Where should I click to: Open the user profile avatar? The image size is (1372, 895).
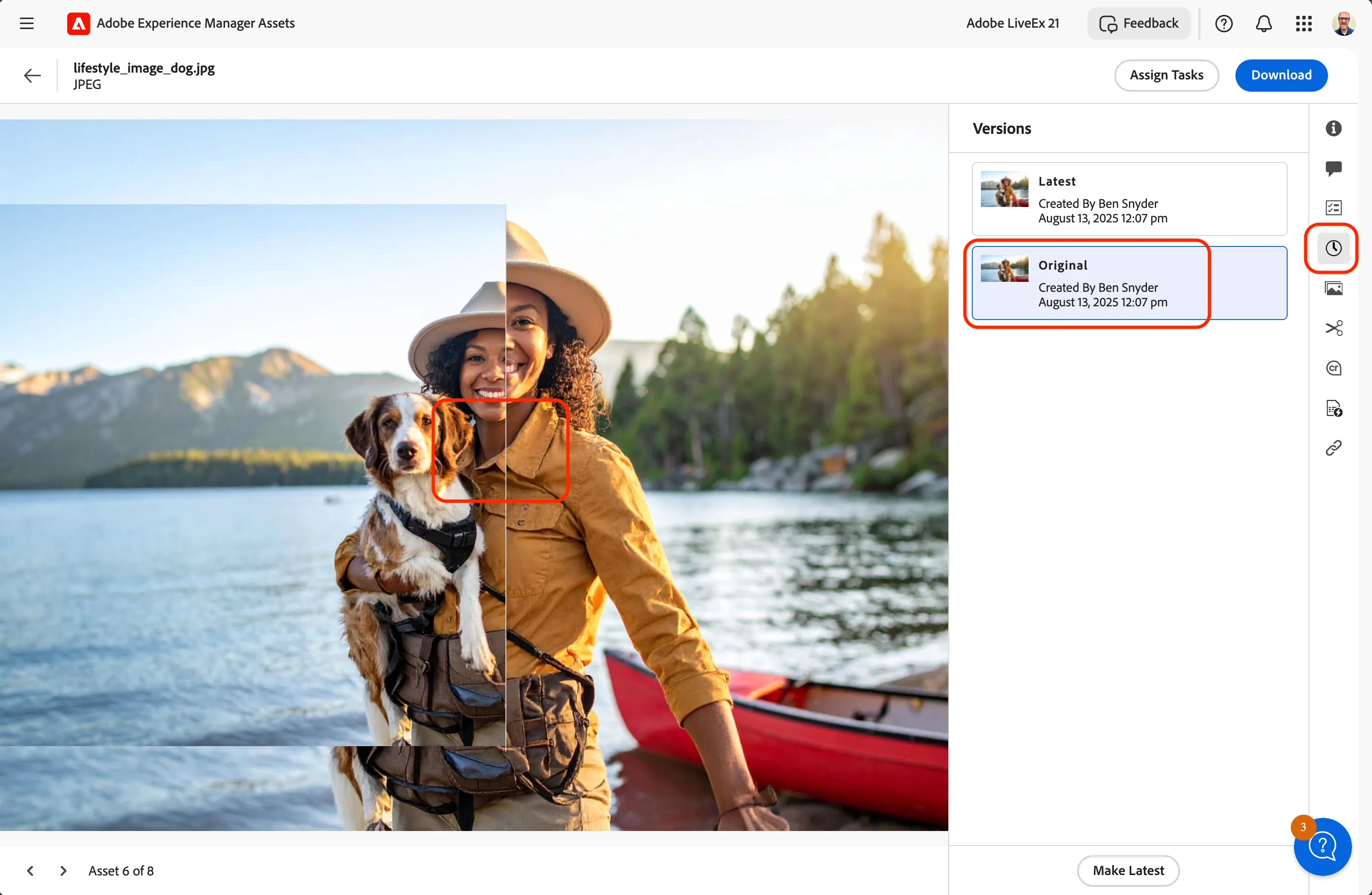click(x=1343, y=23)
